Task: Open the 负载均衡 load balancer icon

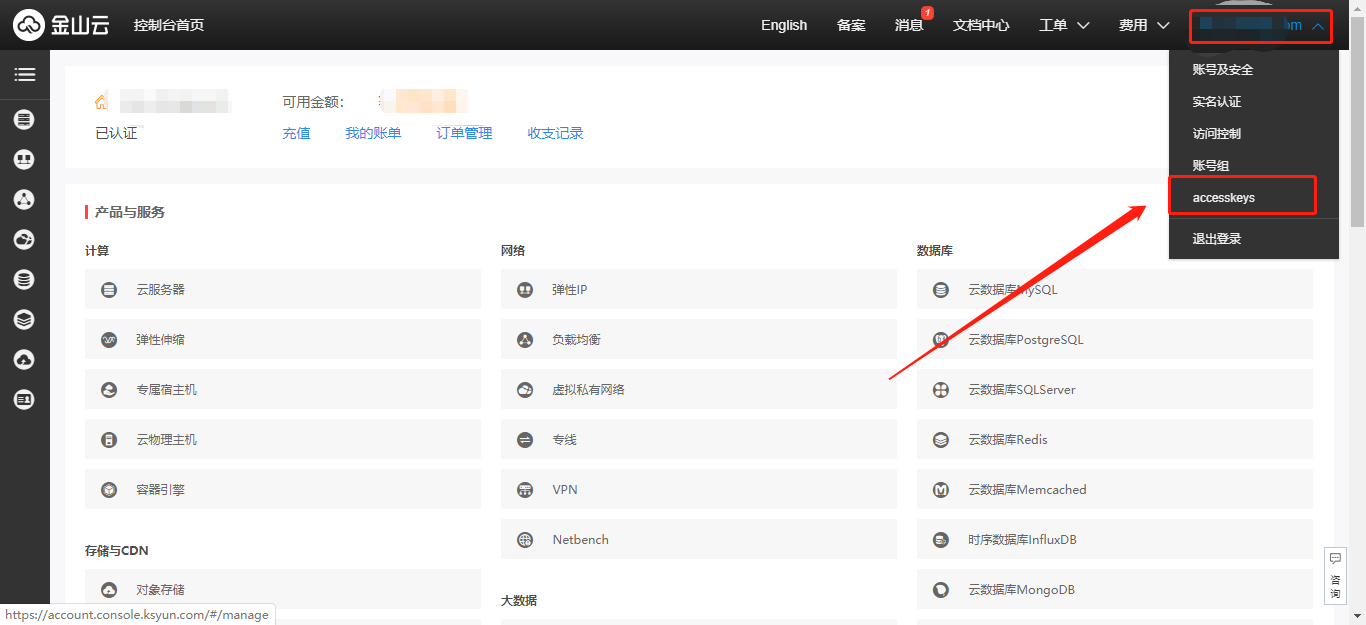Action: point(525,340)
